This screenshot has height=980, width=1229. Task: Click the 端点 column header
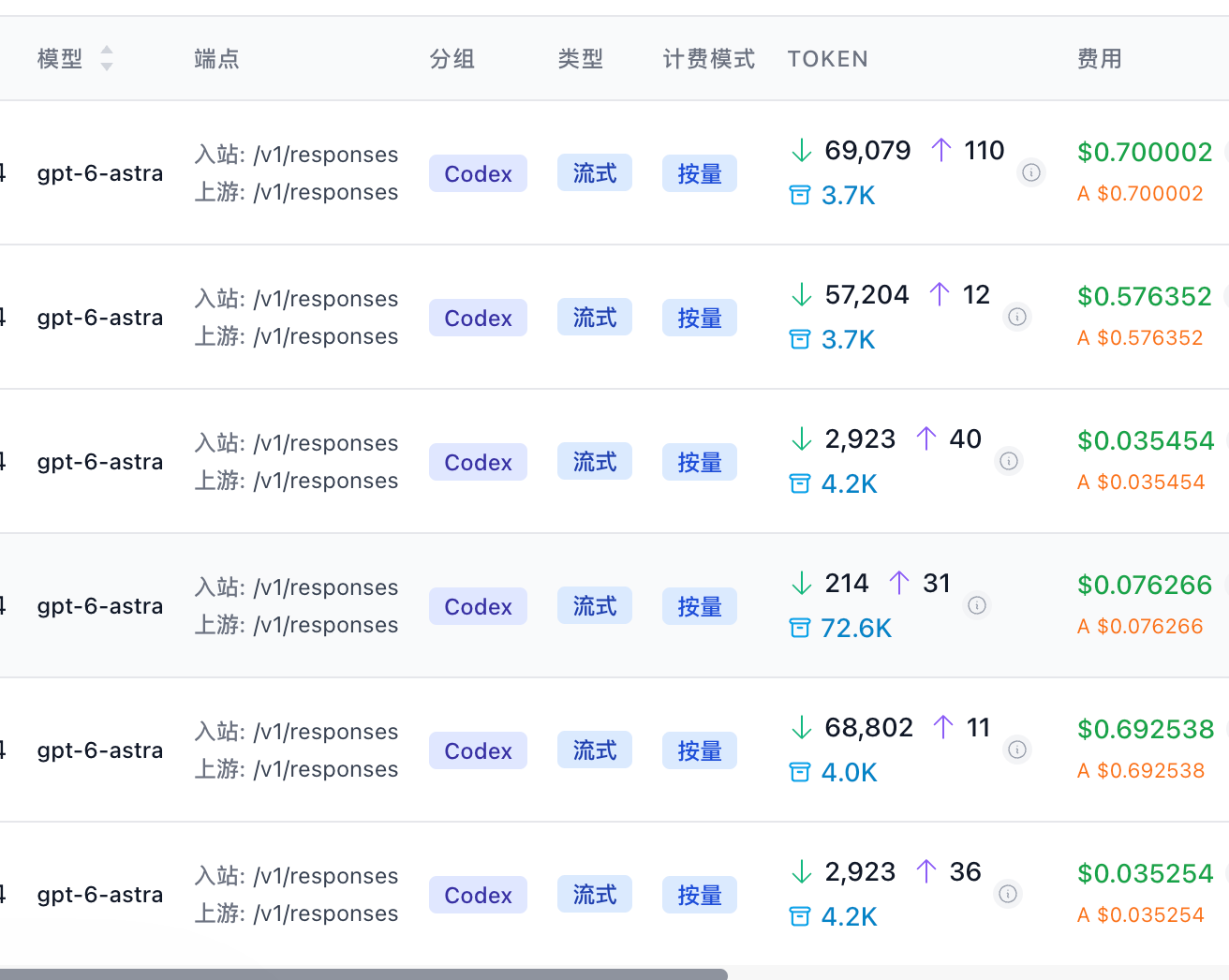[x=217, y=59]
